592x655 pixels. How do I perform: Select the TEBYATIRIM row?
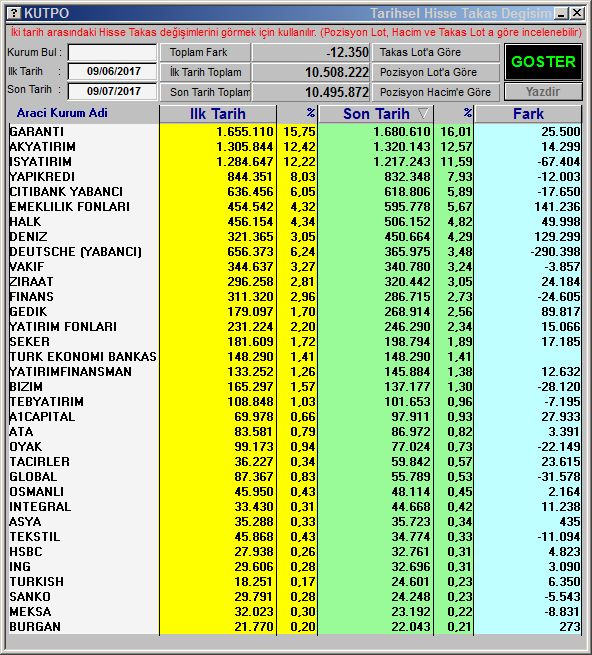tap(295, 402)
